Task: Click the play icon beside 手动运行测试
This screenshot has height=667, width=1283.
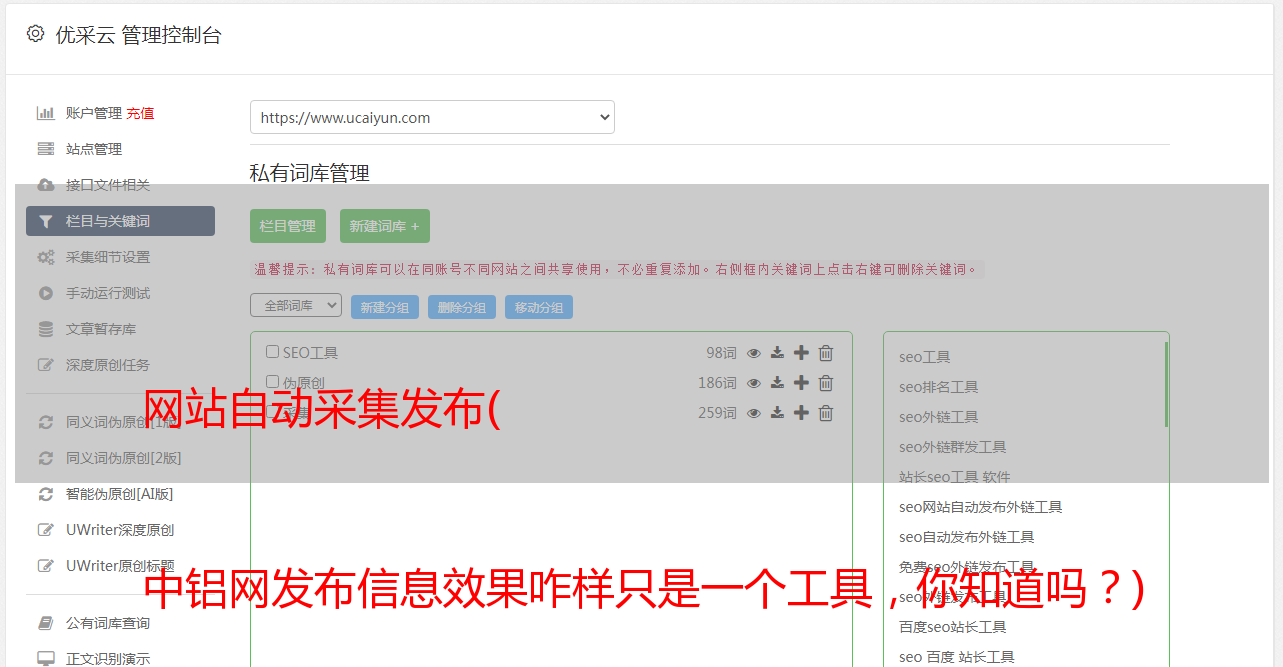Action: click(45, 293)
